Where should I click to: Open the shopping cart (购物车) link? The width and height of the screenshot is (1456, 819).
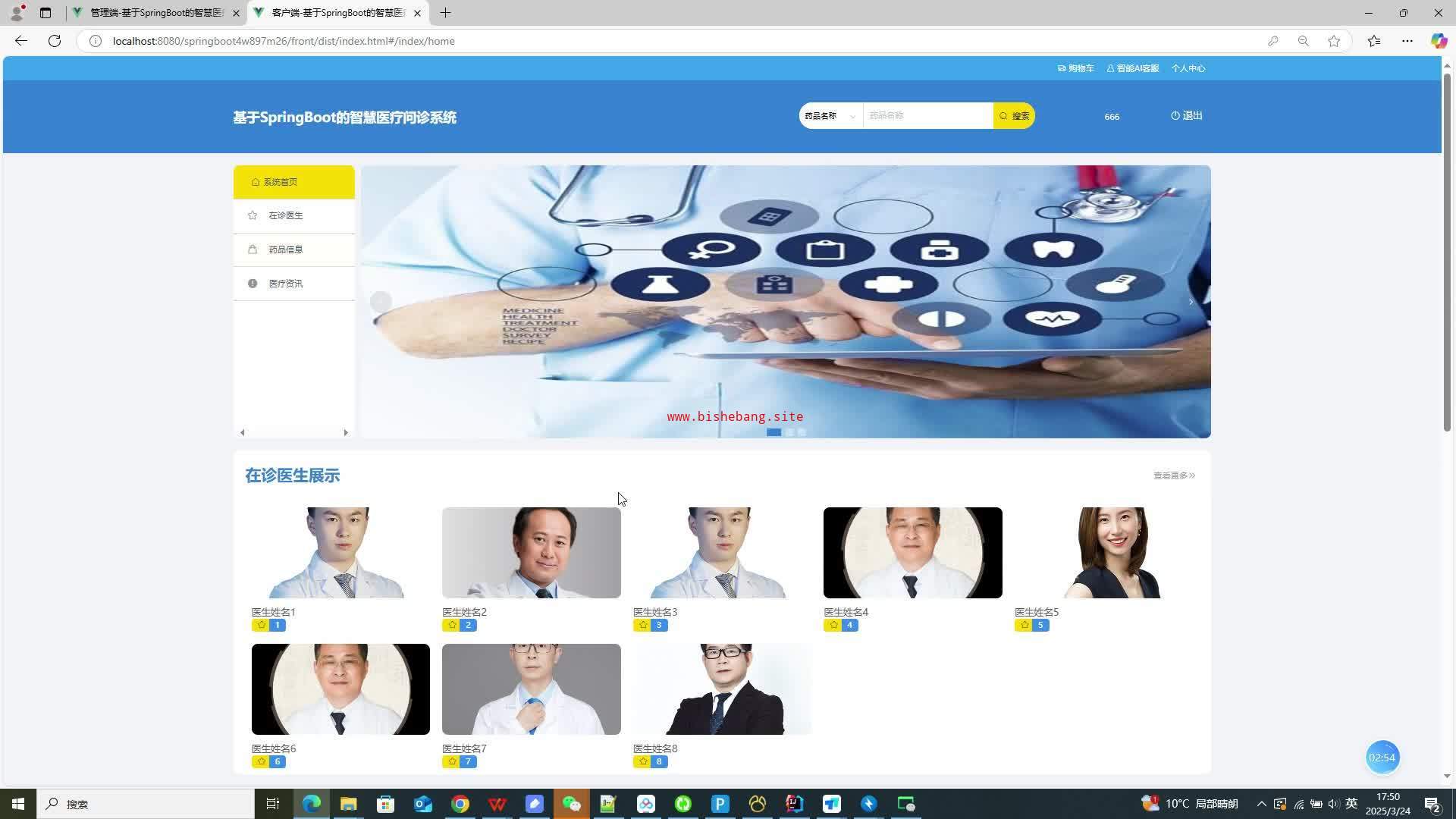1076,68
